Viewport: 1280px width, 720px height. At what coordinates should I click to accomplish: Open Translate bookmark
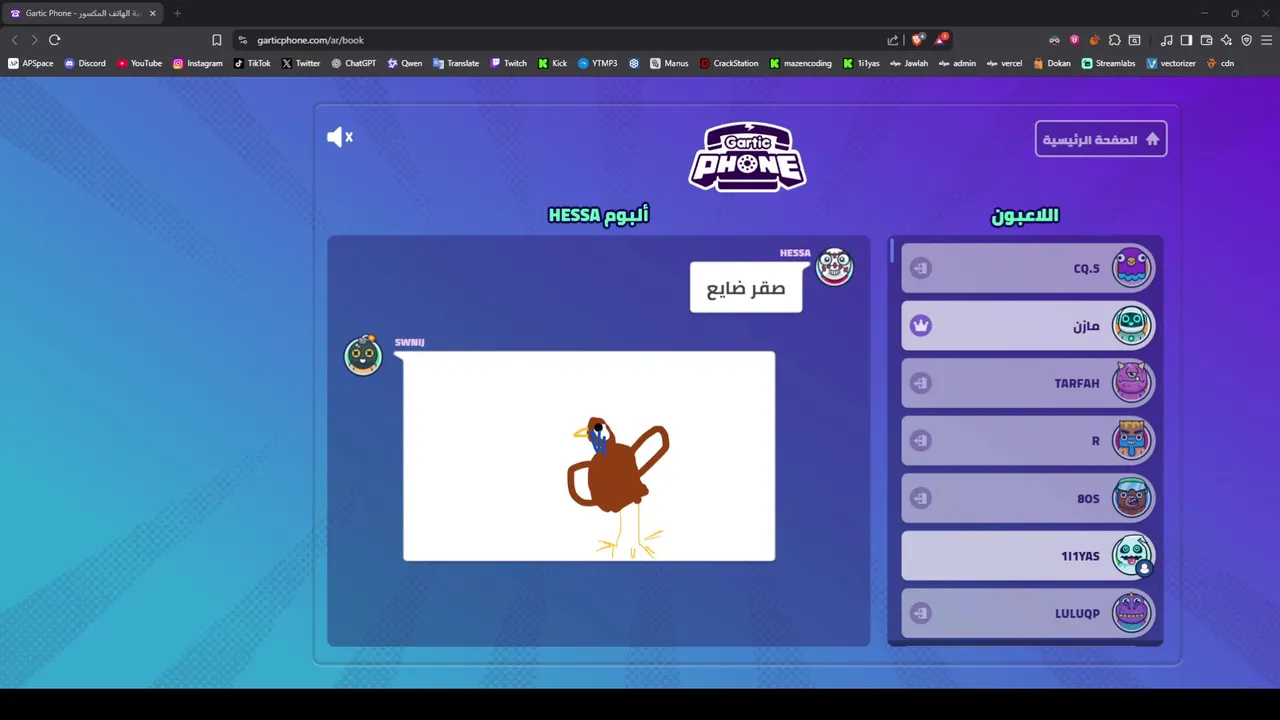(456, 63)
